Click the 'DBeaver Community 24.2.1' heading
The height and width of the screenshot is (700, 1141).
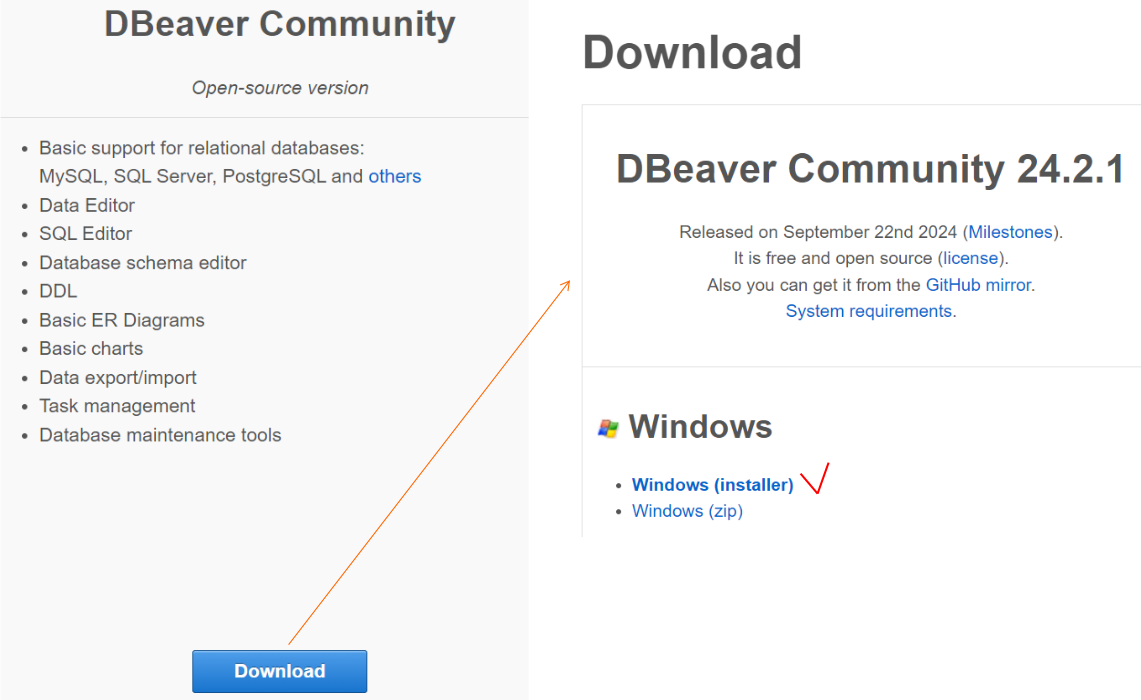870,169
